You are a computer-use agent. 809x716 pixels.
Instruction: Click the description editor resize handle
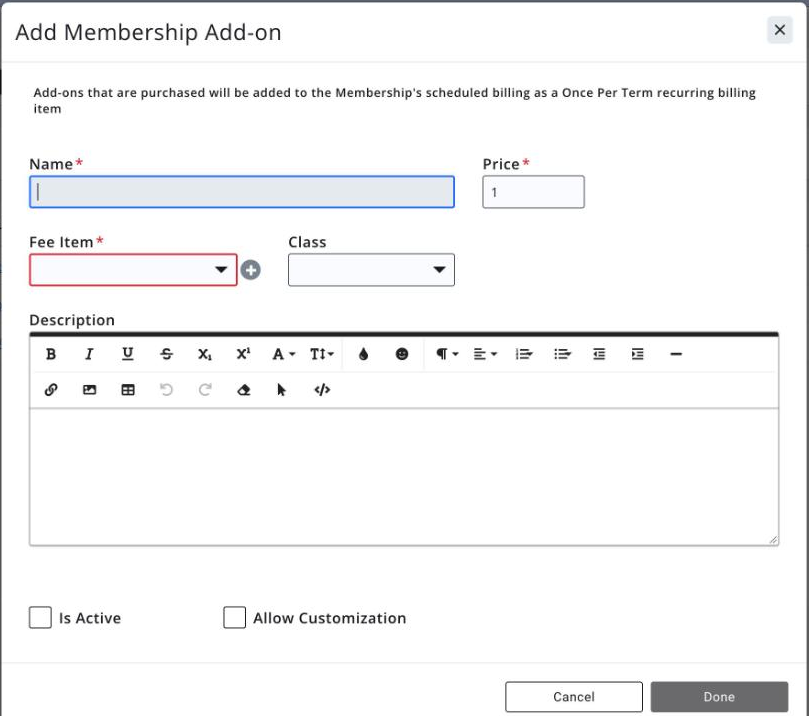coord(773,540)
